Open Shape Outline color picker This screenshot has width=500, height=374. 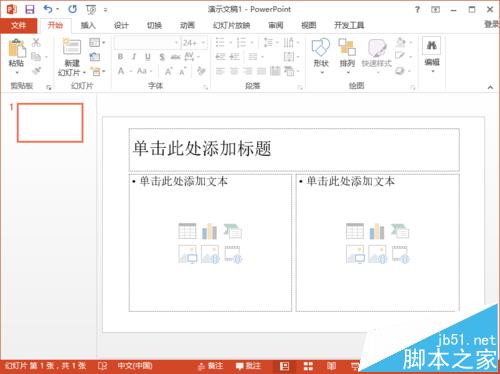(403, 56)
